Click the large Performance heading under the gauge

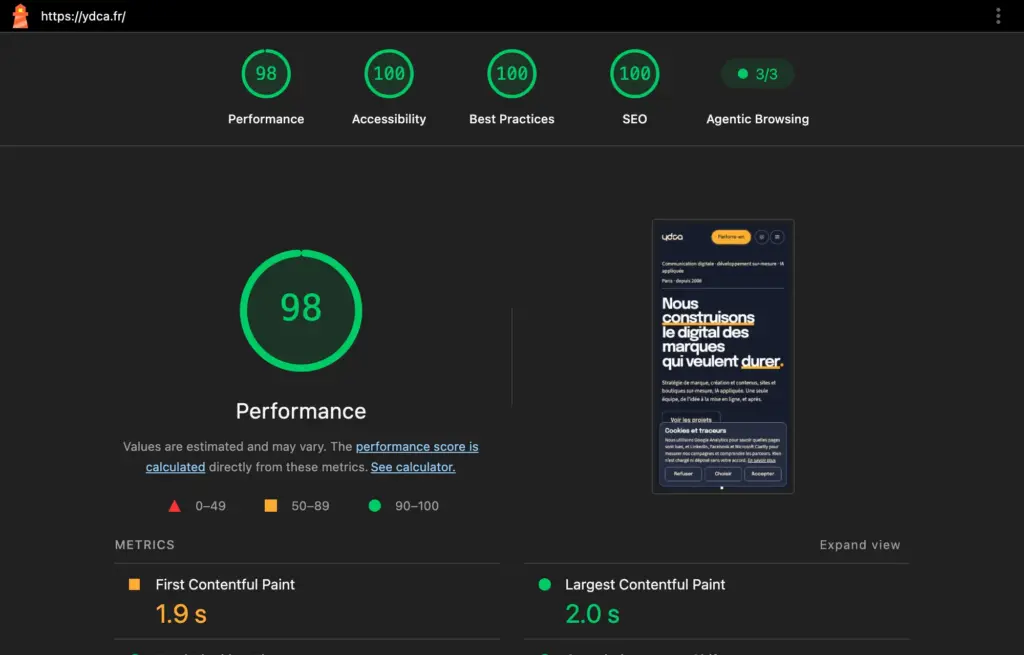[x=301, y=411]
